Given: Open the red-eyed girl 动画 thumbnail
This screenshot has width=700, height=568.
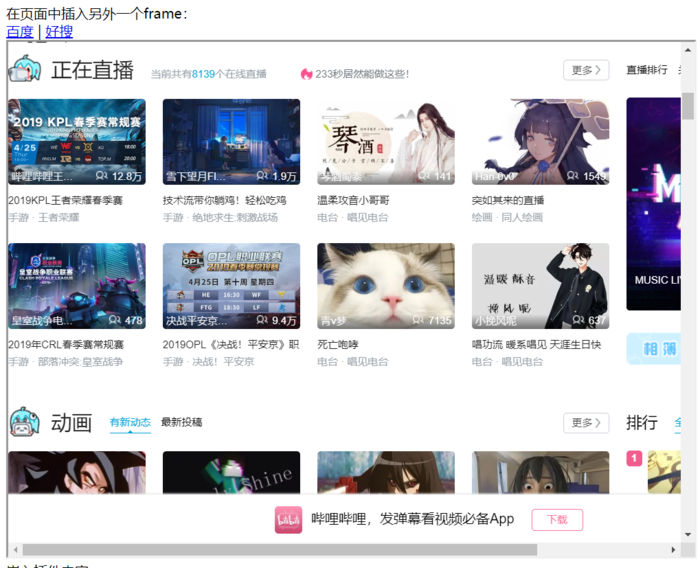Looking at the screenshot, I should (386, 472).
